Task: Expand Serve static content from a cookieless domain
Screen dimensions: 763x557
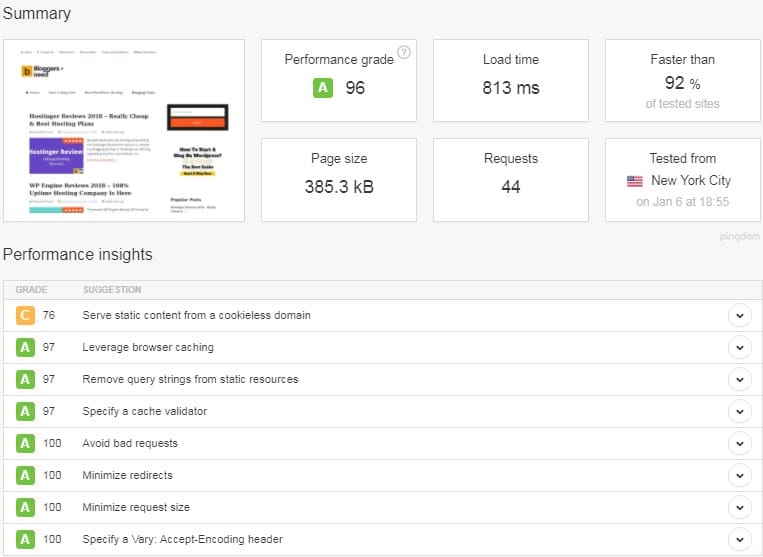Action: (740, 316)
